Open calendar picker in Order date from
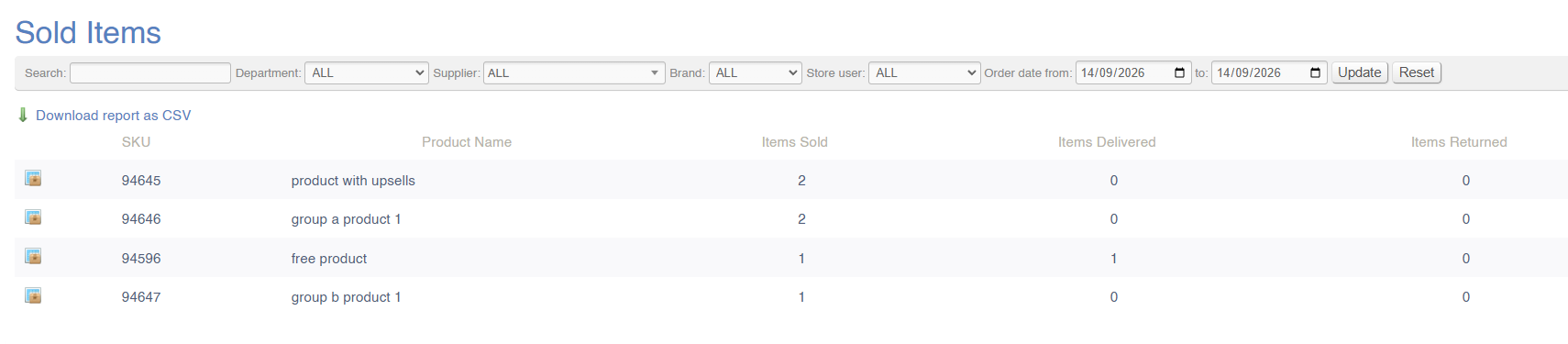Image resolution: width=1568 pixels, height=344 pixels. pos(1179,72)
